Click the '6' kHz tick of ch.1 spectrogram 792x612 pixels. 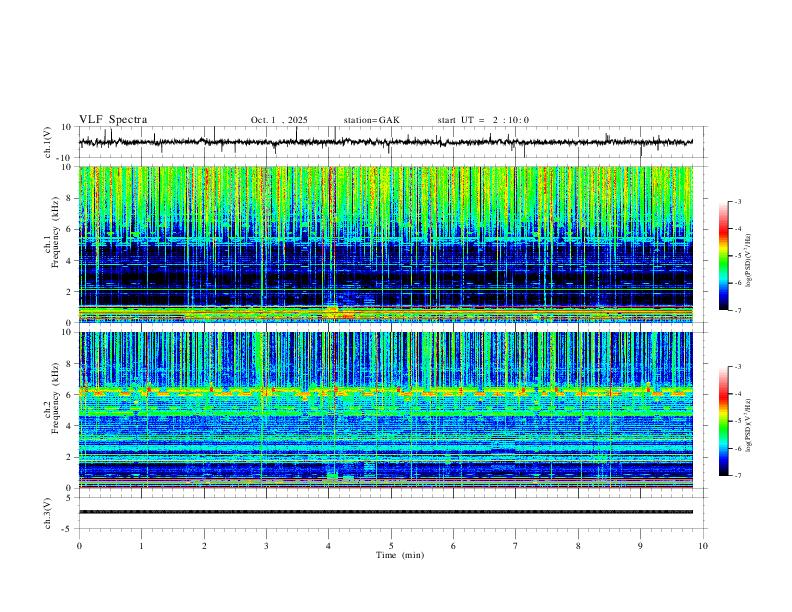(x=70, y=229)
